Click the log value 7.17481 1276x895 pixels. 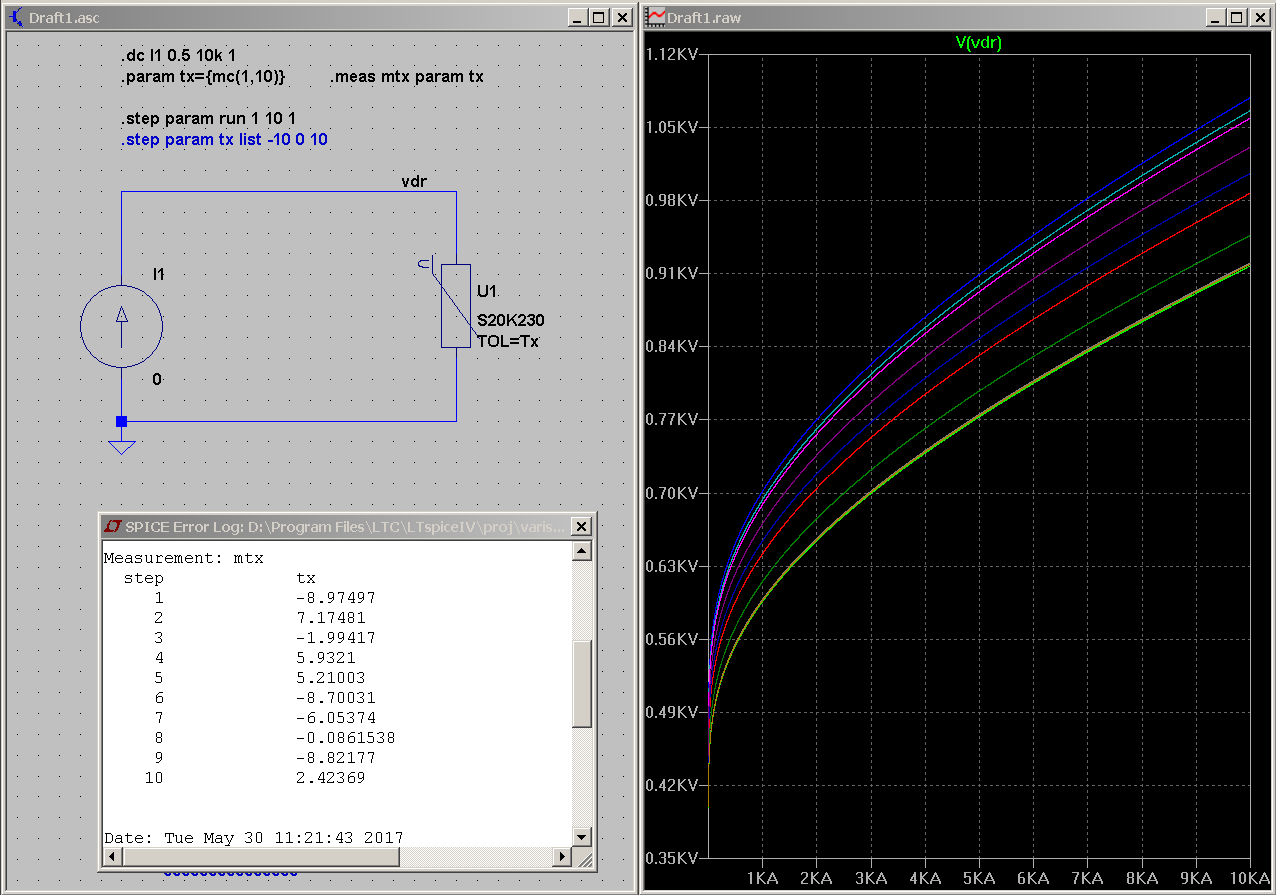331,618
